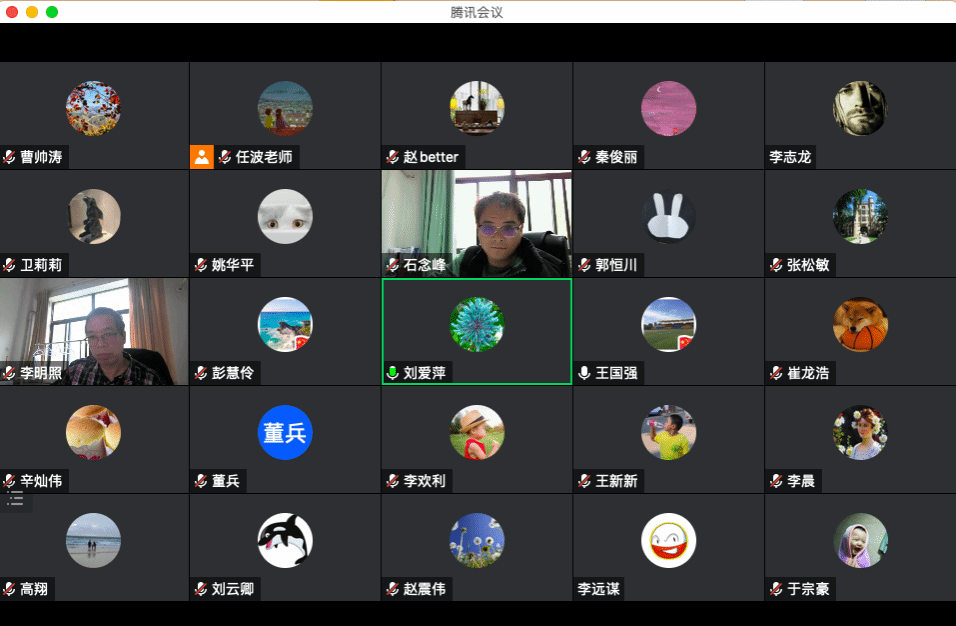Click the 王国强 name text
The image size is (956, 626).
coord(616,373)
